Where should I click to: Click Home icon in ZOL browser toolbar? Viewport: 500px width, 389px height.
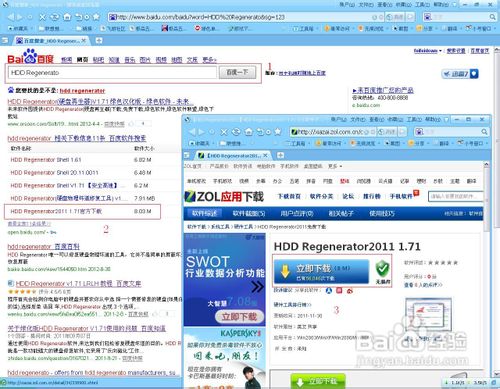(248, 132)
